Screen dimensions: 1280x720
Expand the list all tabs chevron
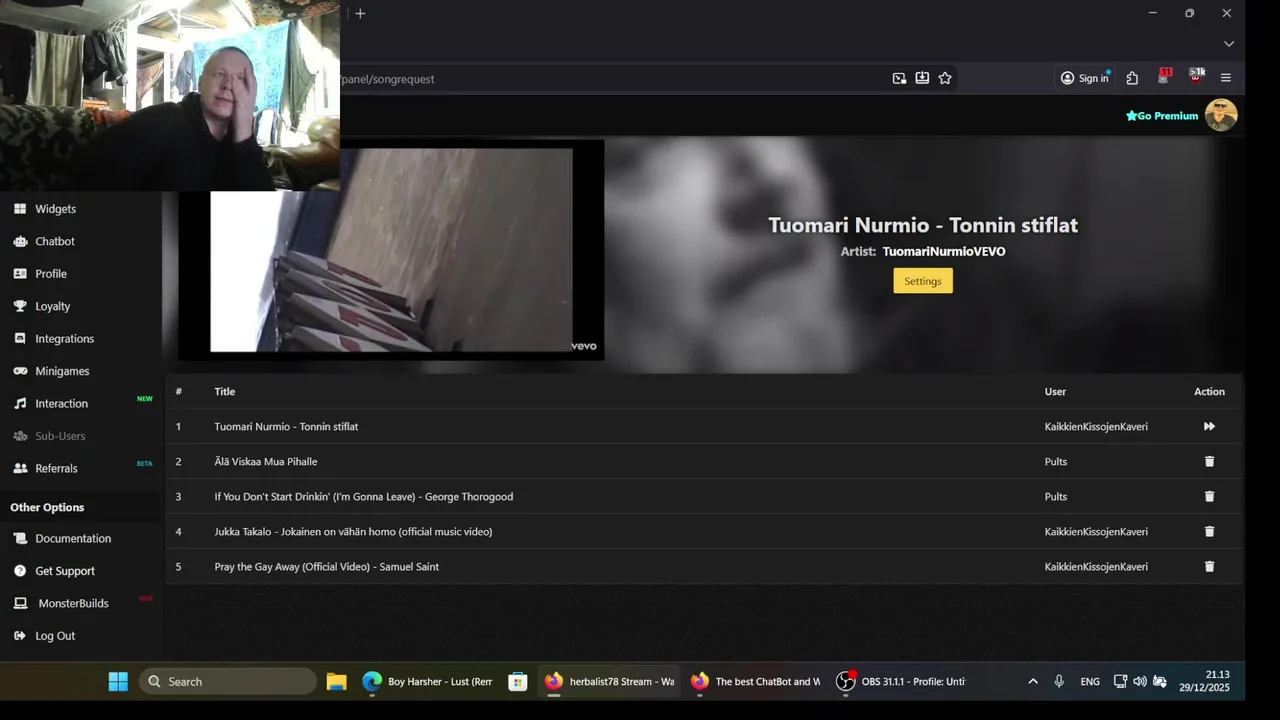1229,43
